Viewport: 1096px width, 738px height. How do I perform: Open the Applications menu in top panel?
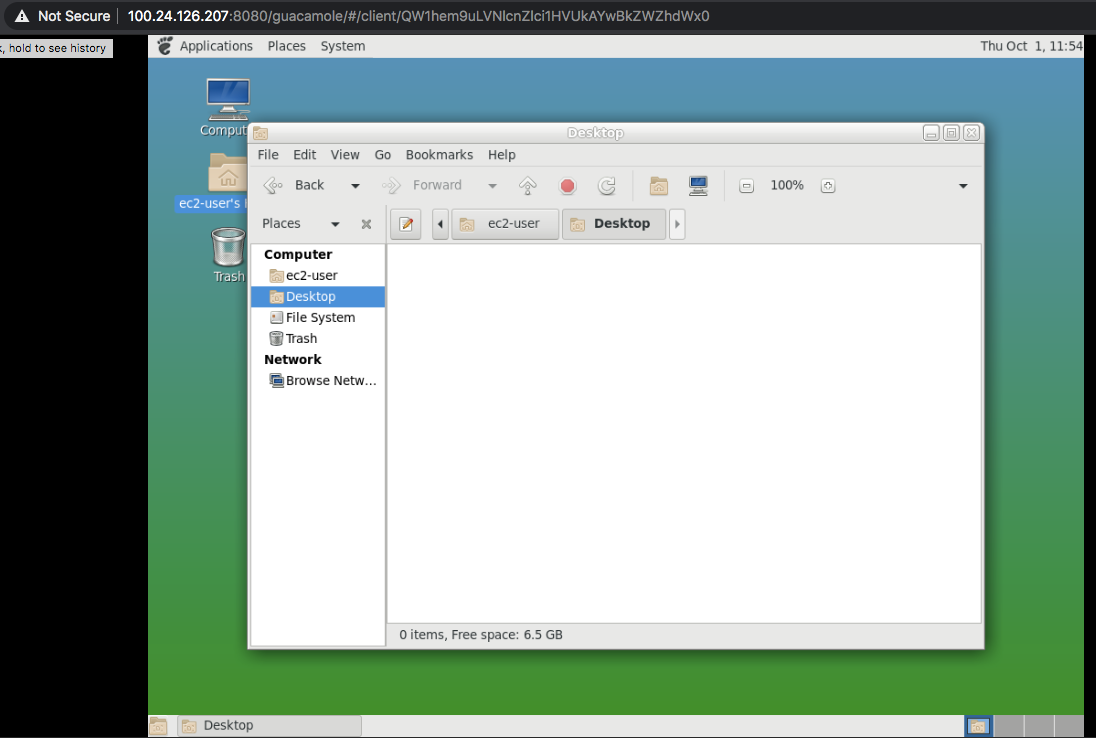(216, 45)
